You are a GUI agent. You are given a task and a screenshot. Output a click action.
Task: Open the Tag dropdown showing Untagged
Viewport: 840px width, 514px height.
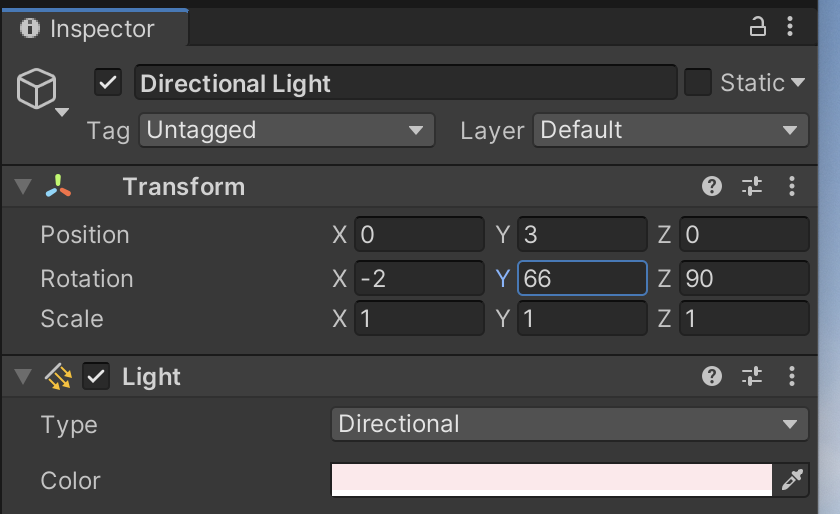286,130
